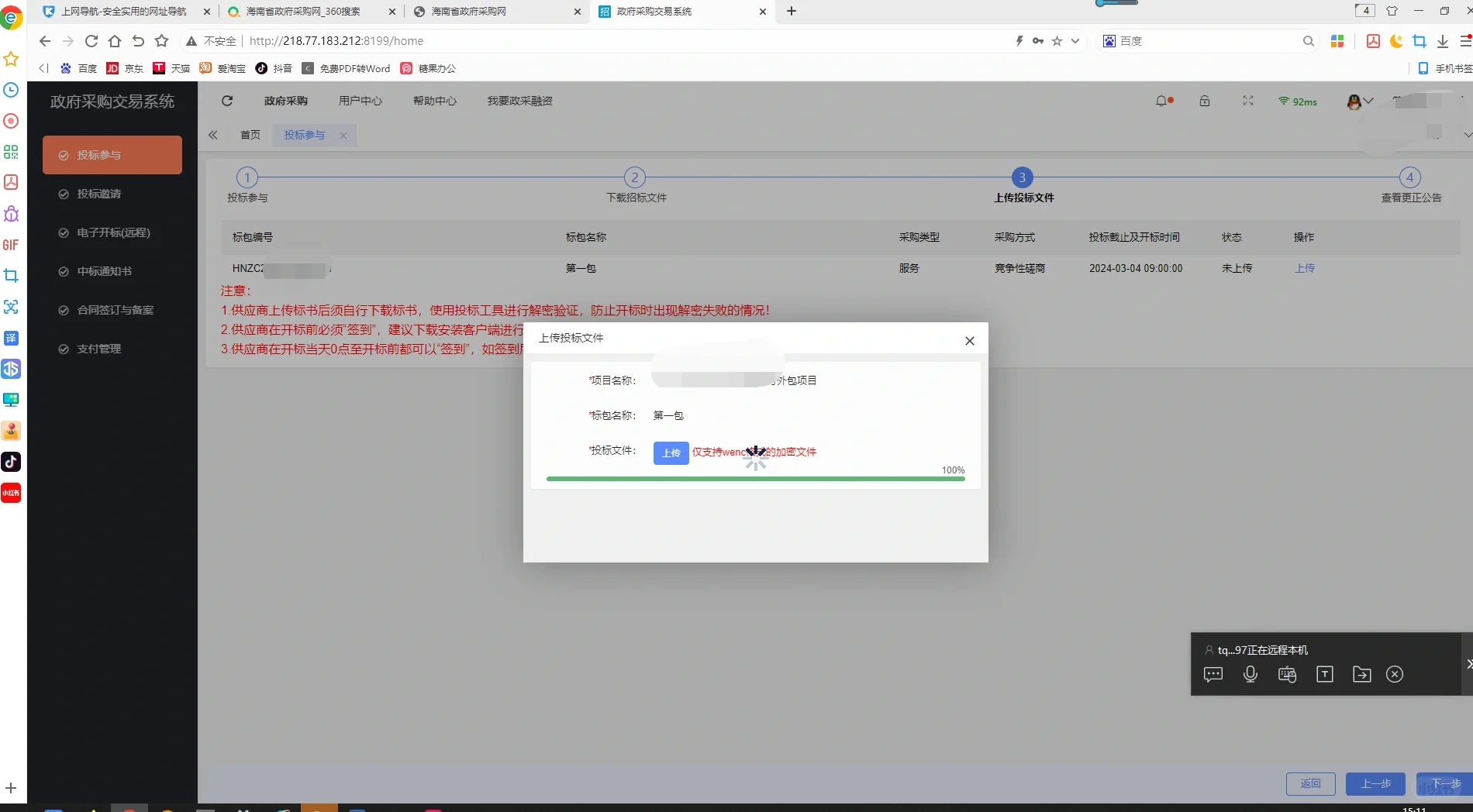Select 电子开标(远程) in the left sidebar
This screenshot has width=1473, height=812.
112,232
